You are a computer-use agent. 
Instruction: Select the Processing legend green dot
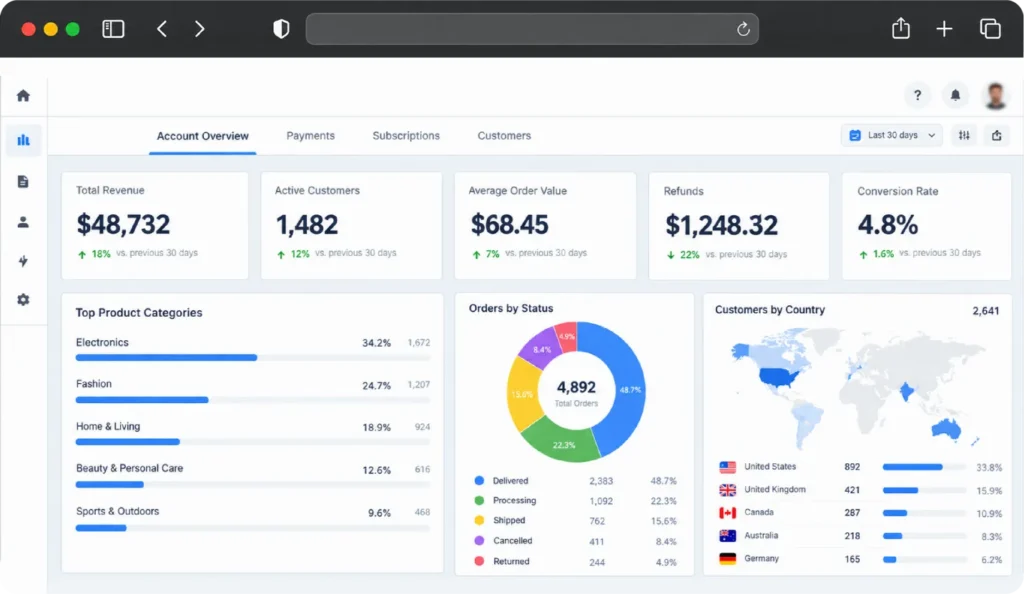coord(479,501)
